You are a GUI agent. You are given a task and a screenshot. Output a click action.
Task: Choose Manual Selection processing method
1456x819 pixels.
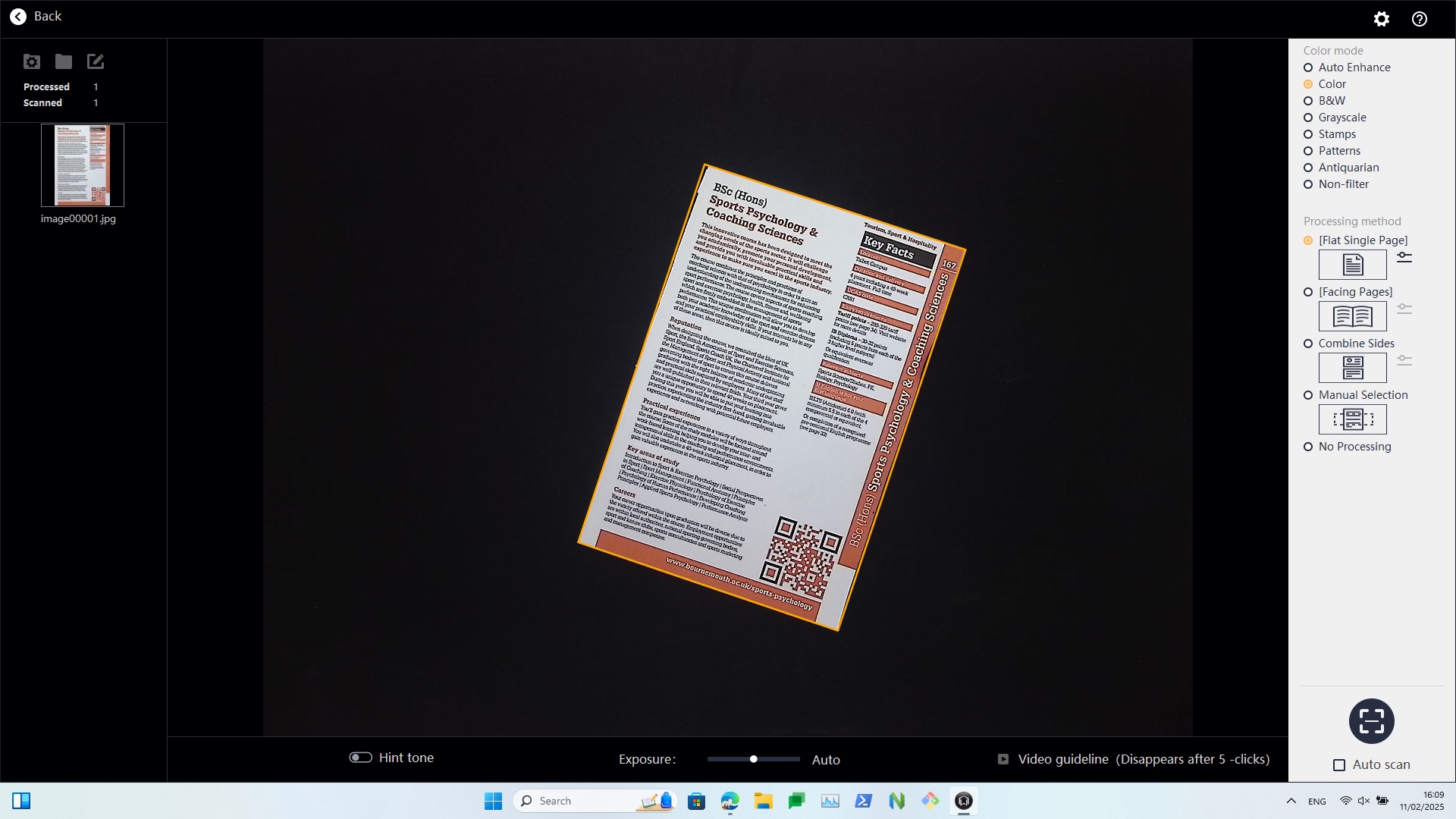1308,395
